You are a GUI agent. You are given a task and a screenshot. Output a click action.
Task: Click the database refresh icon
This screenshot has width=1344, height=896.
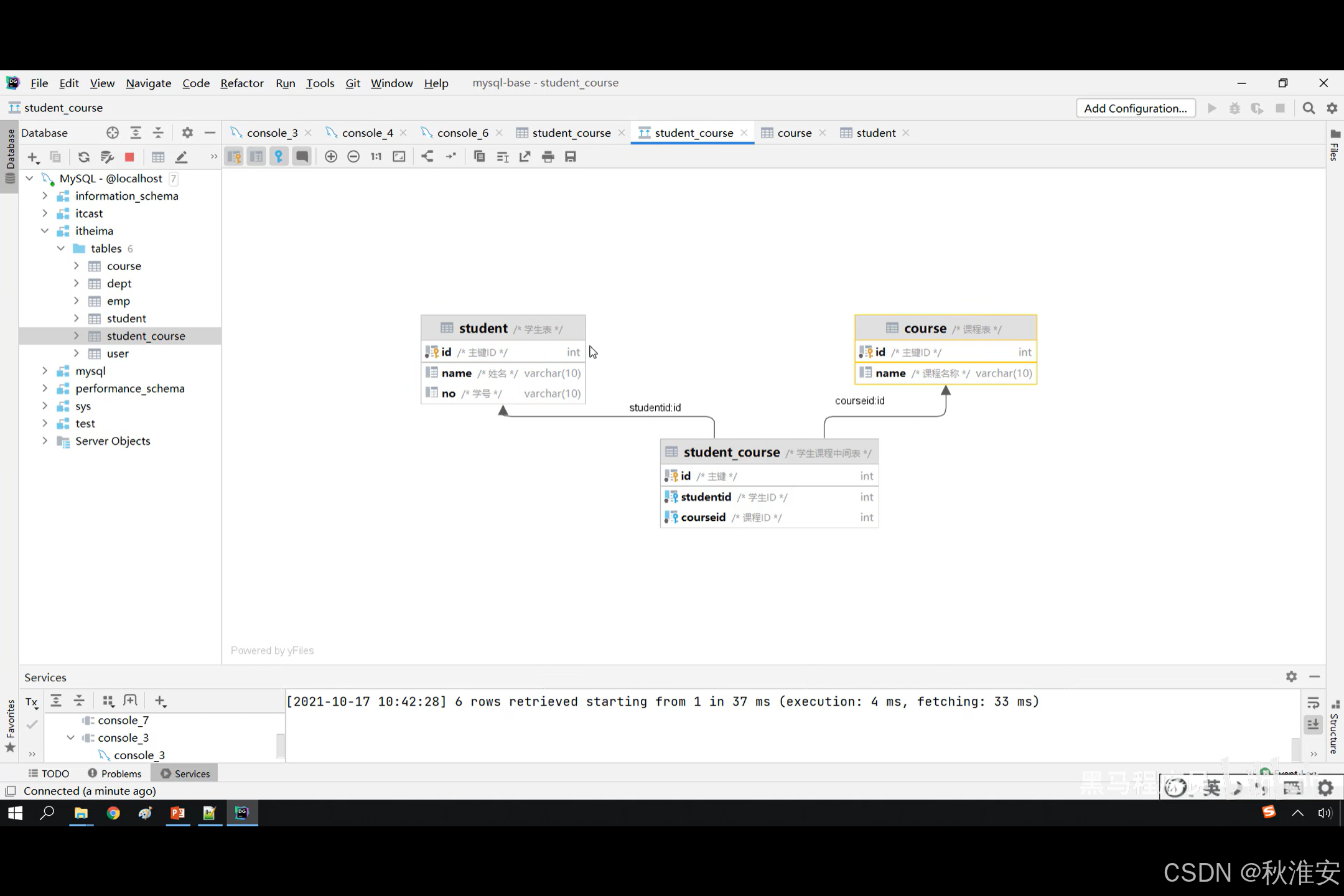83,157
